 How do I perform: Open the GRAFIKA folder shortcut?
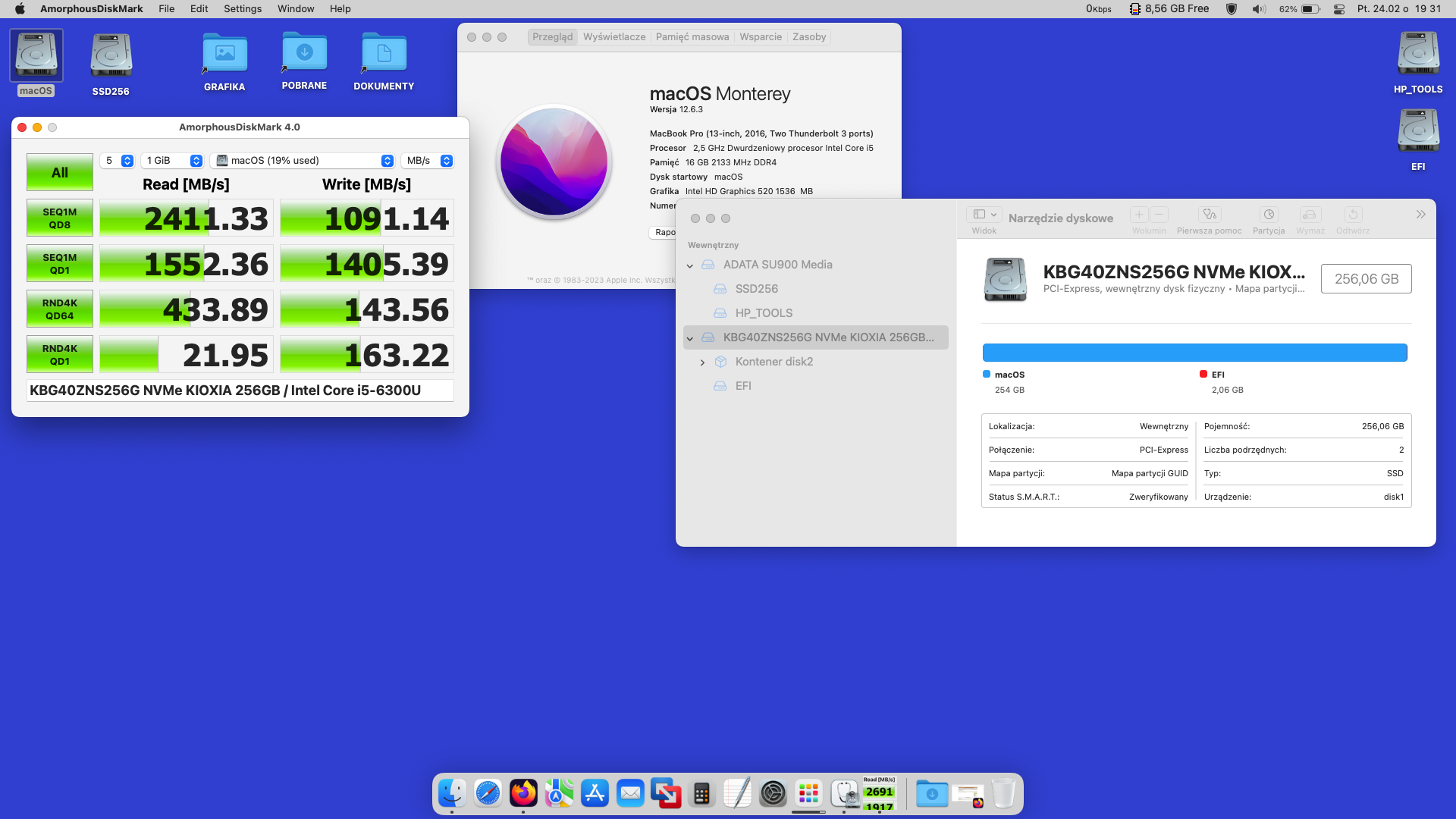click(224, 54)
